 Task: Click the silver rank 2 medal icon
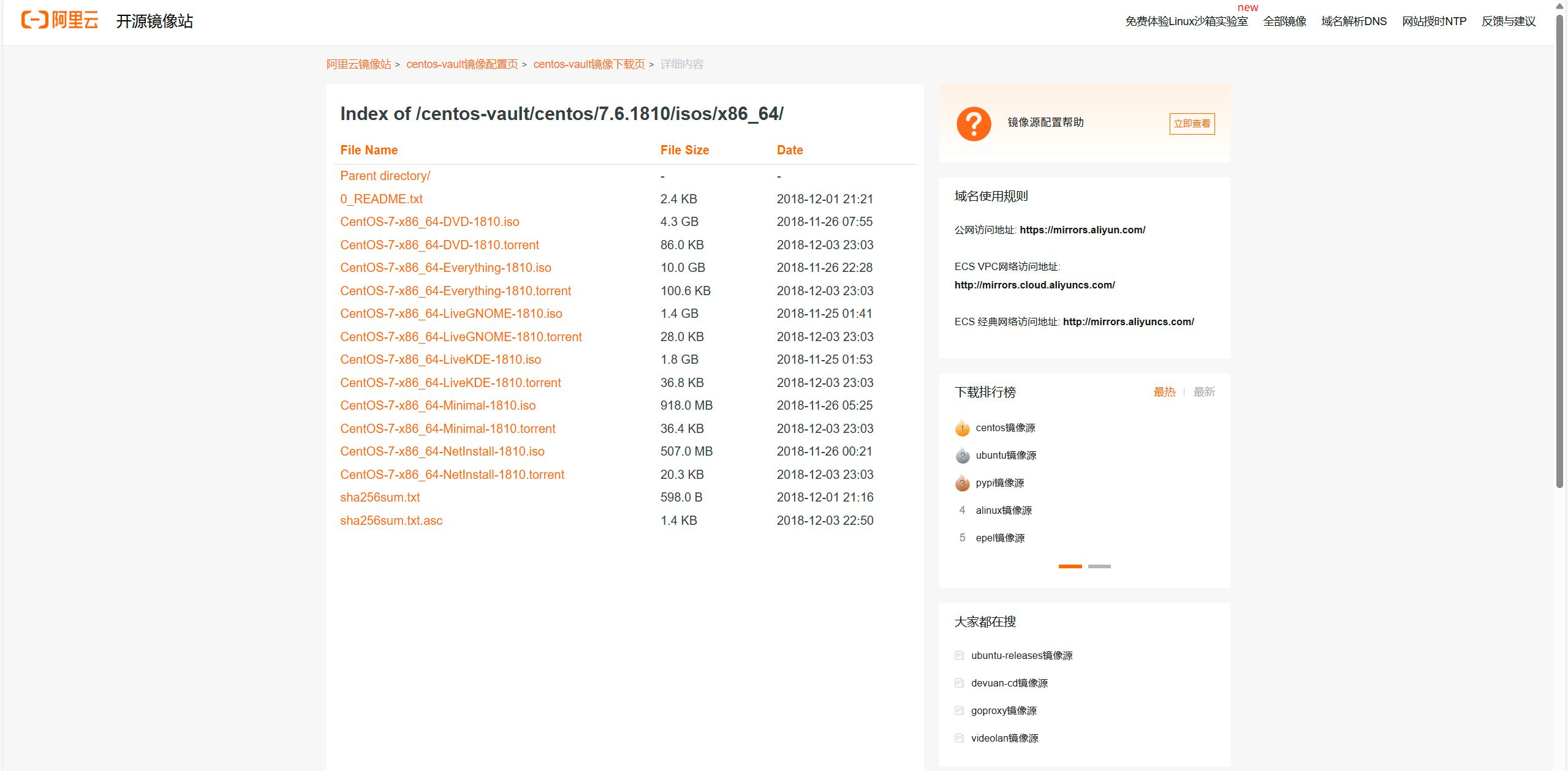pos(962,456)
